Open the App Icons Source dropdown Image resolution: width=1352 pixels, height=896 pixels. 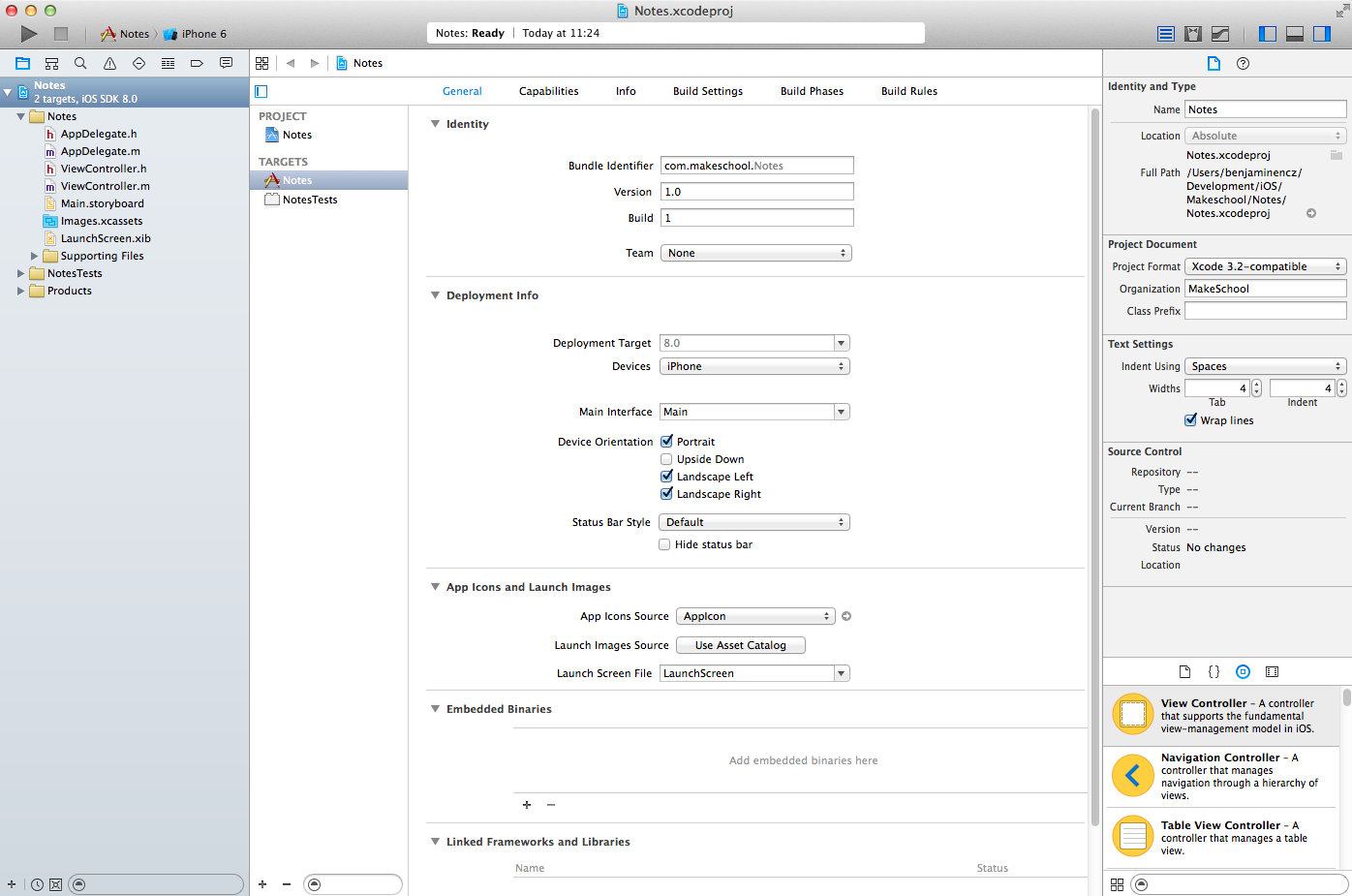(x=754, y=616)
